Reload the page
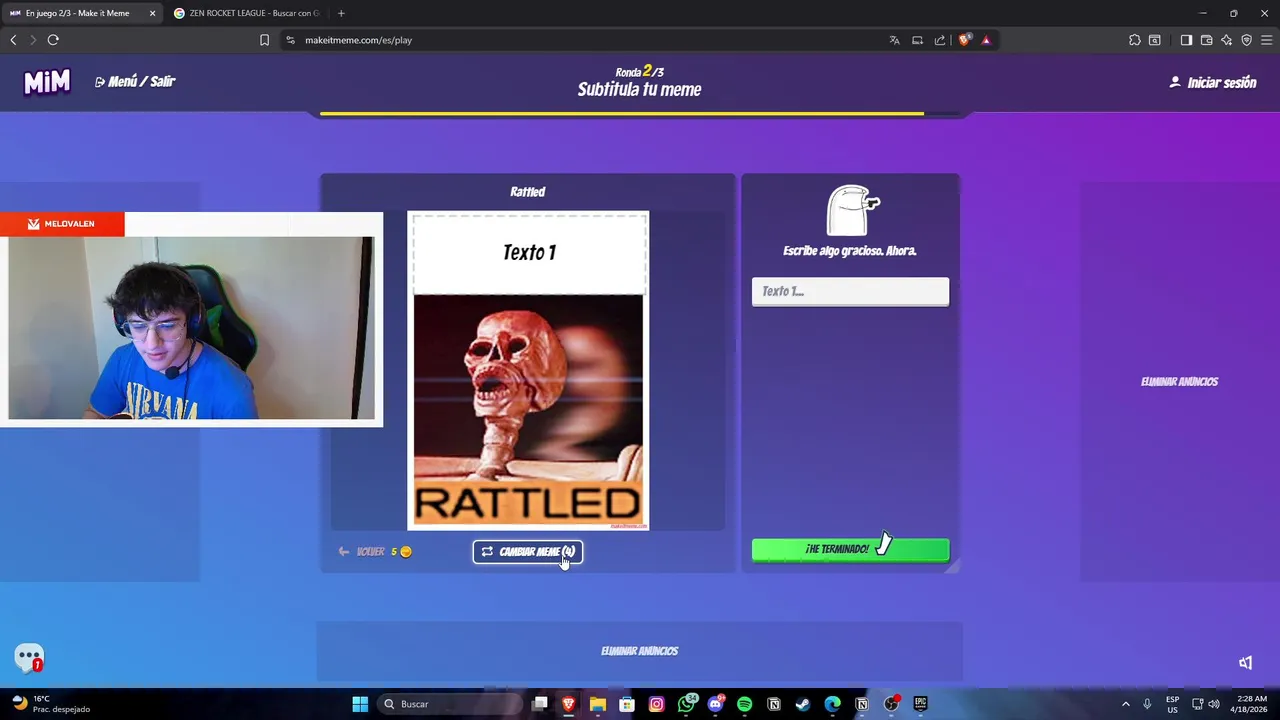The width and height of the screenshot is (1280, 720). [x=53, y=40]
